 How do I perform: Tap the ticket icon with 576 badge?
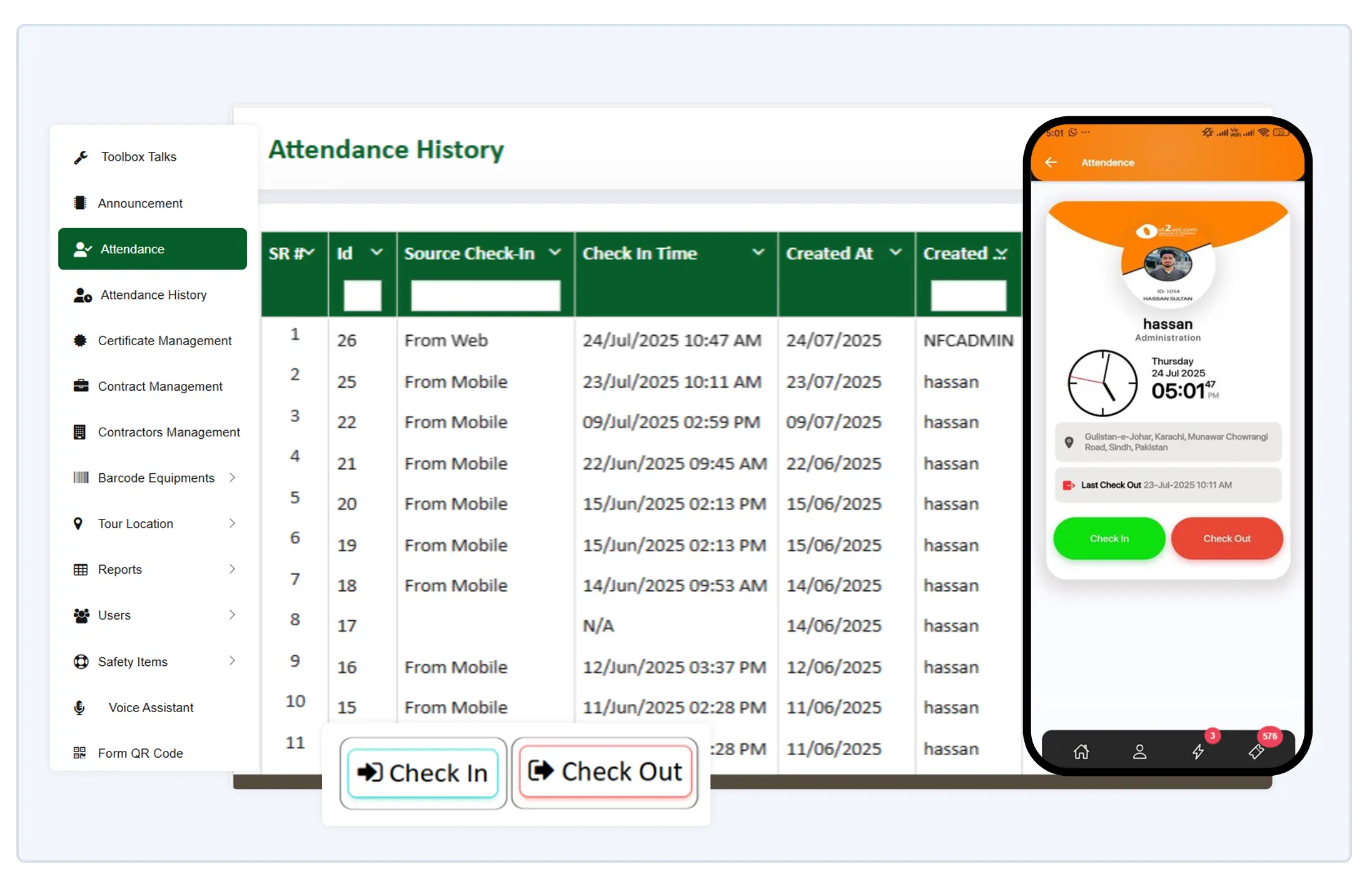(1256, 751)
